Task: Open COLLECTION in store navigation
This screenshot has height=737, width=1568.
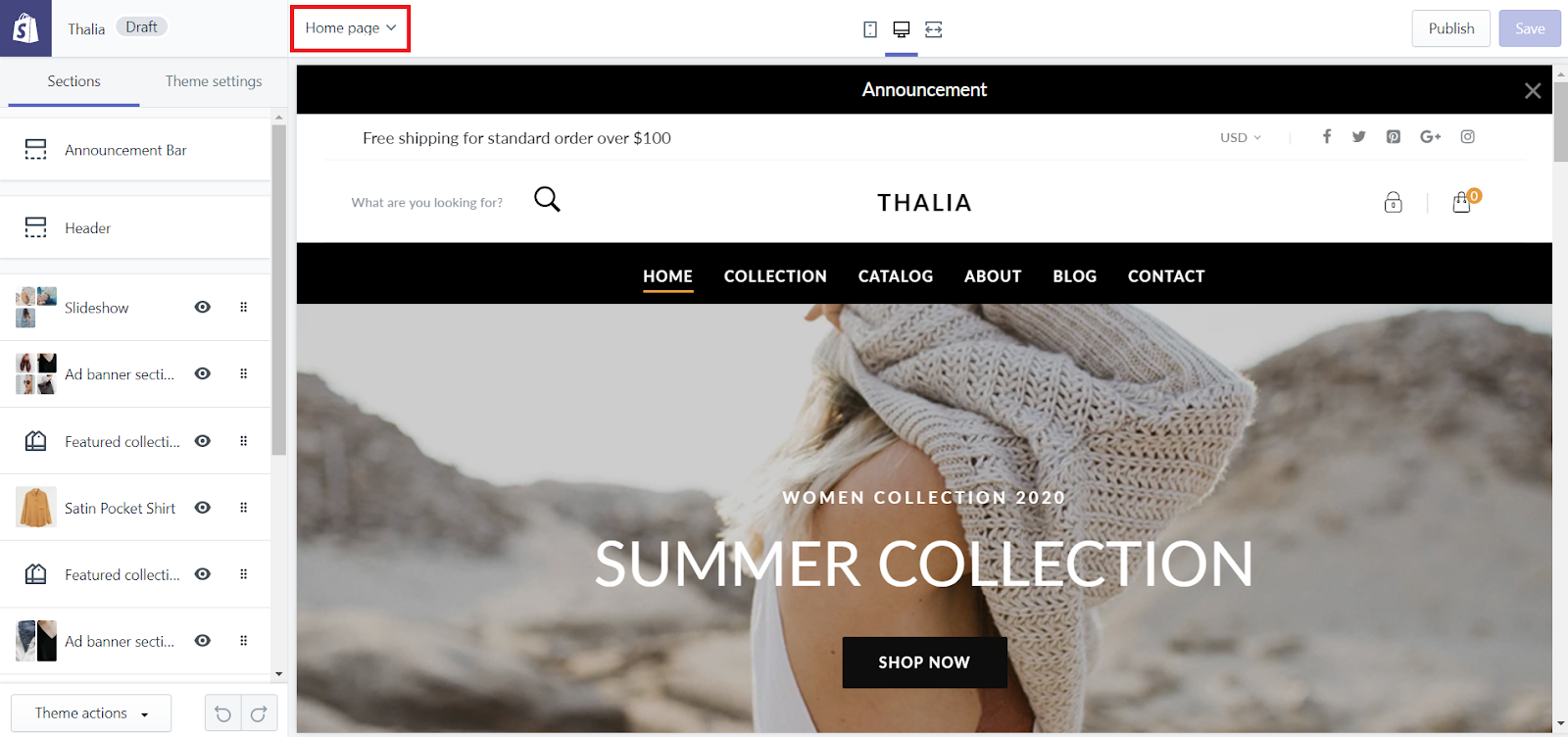Action: pos(775,276)
